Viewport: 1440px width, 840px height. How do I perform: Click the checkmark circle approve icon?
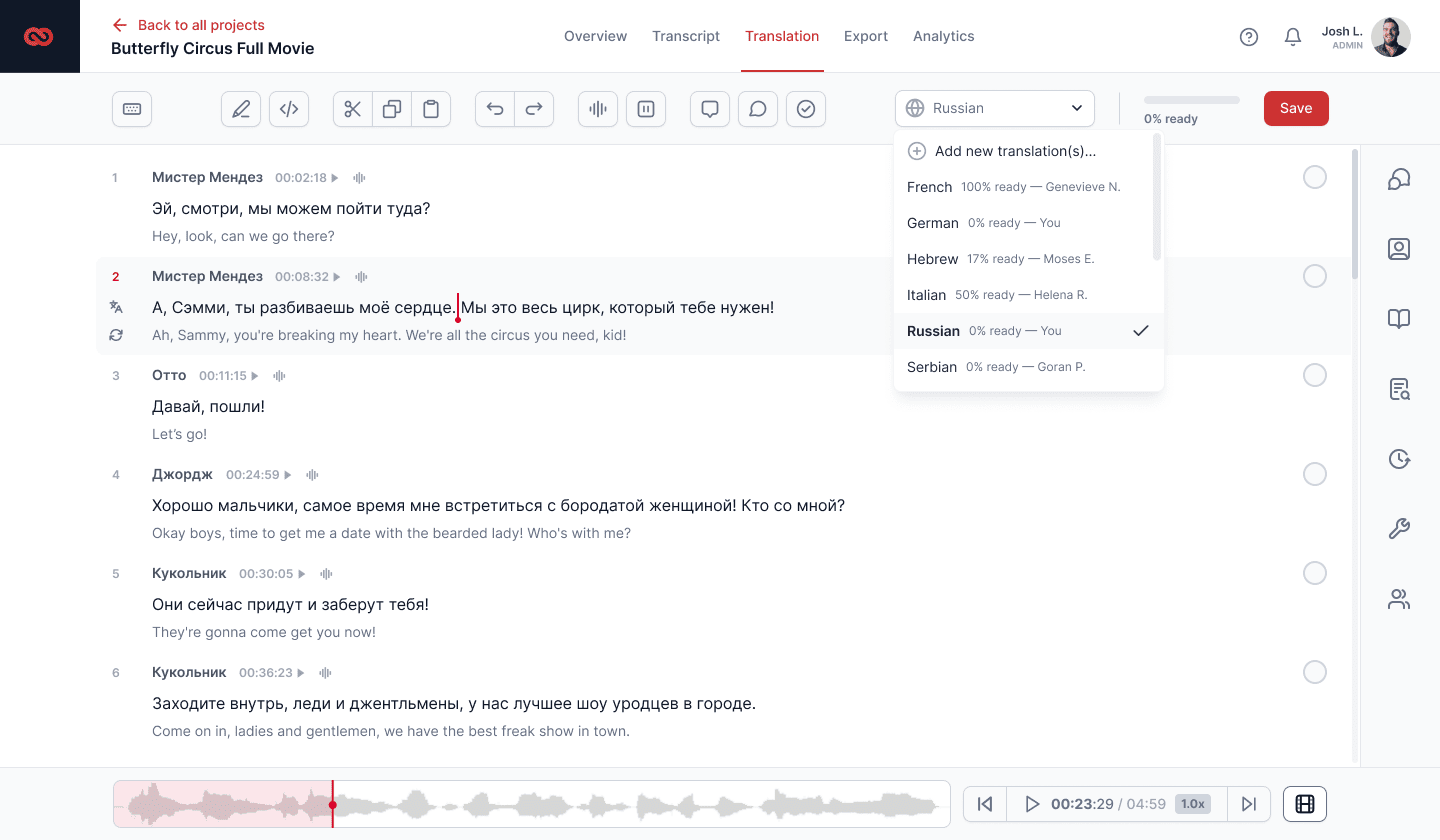tap(806, 109)
